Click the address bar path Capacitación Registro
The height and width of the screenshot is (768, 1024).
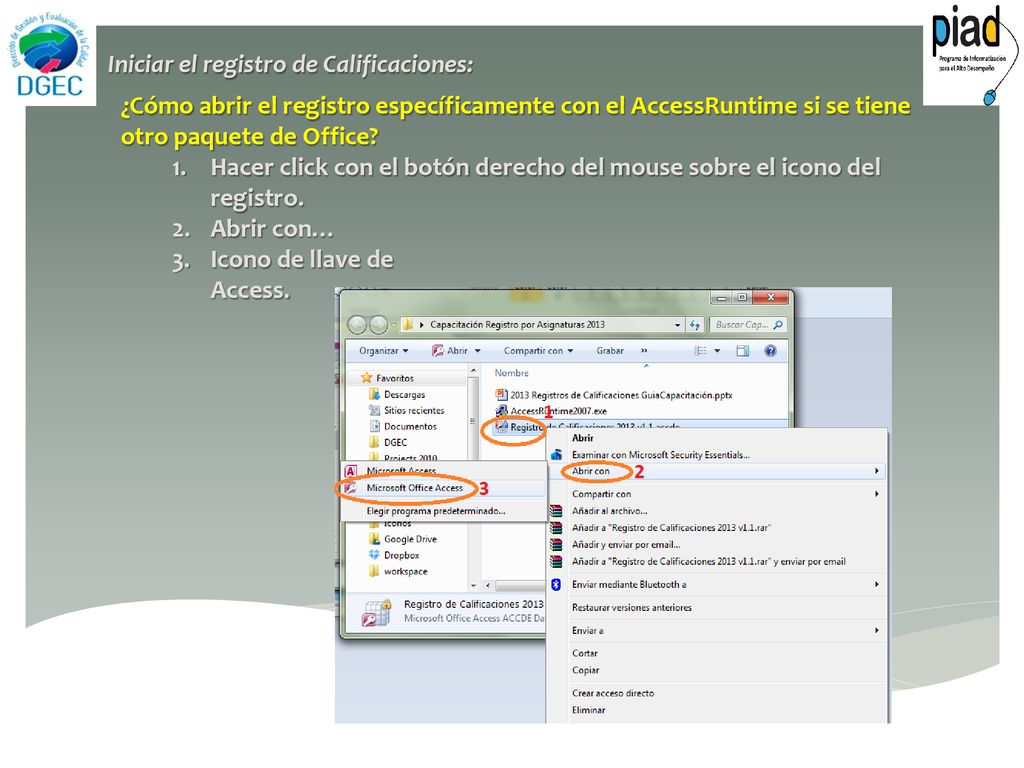pos(517,325)
